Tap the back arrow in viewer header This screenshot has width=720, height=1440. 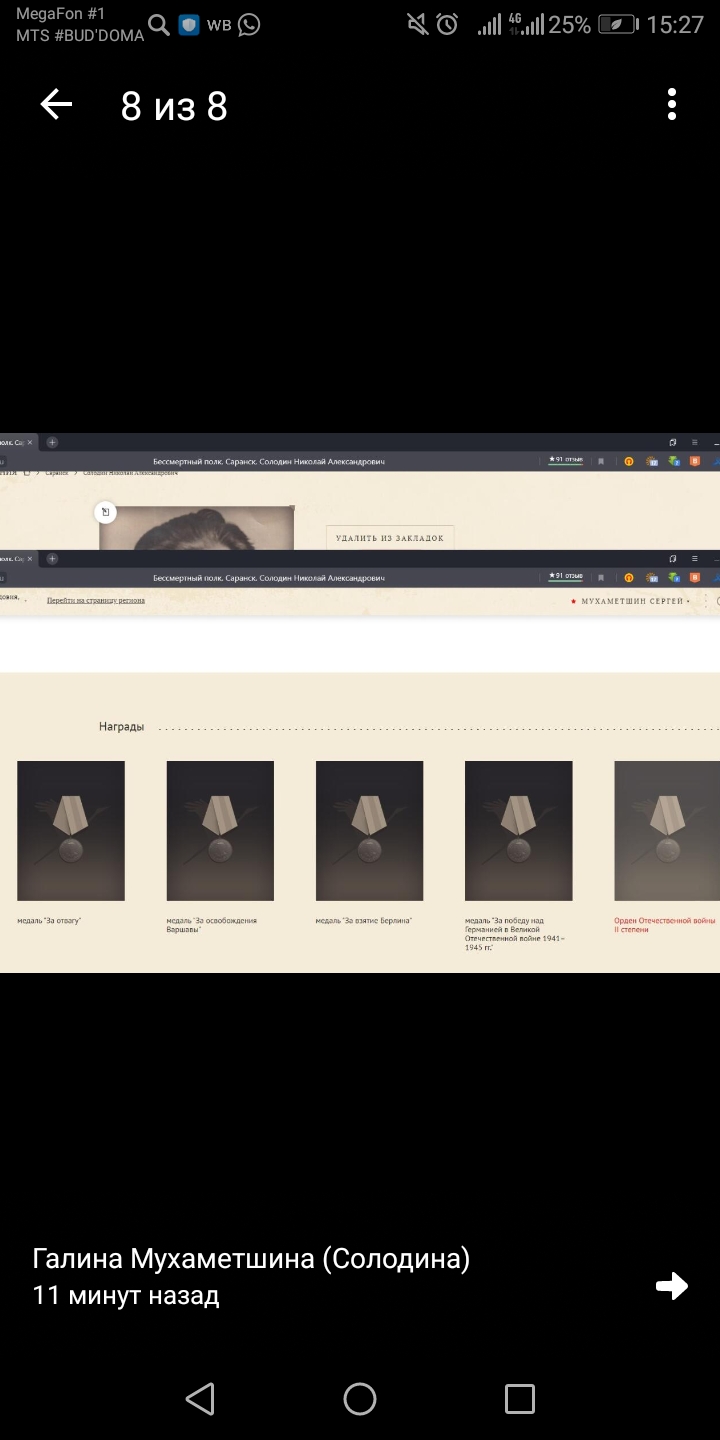[x=56, y=105]
